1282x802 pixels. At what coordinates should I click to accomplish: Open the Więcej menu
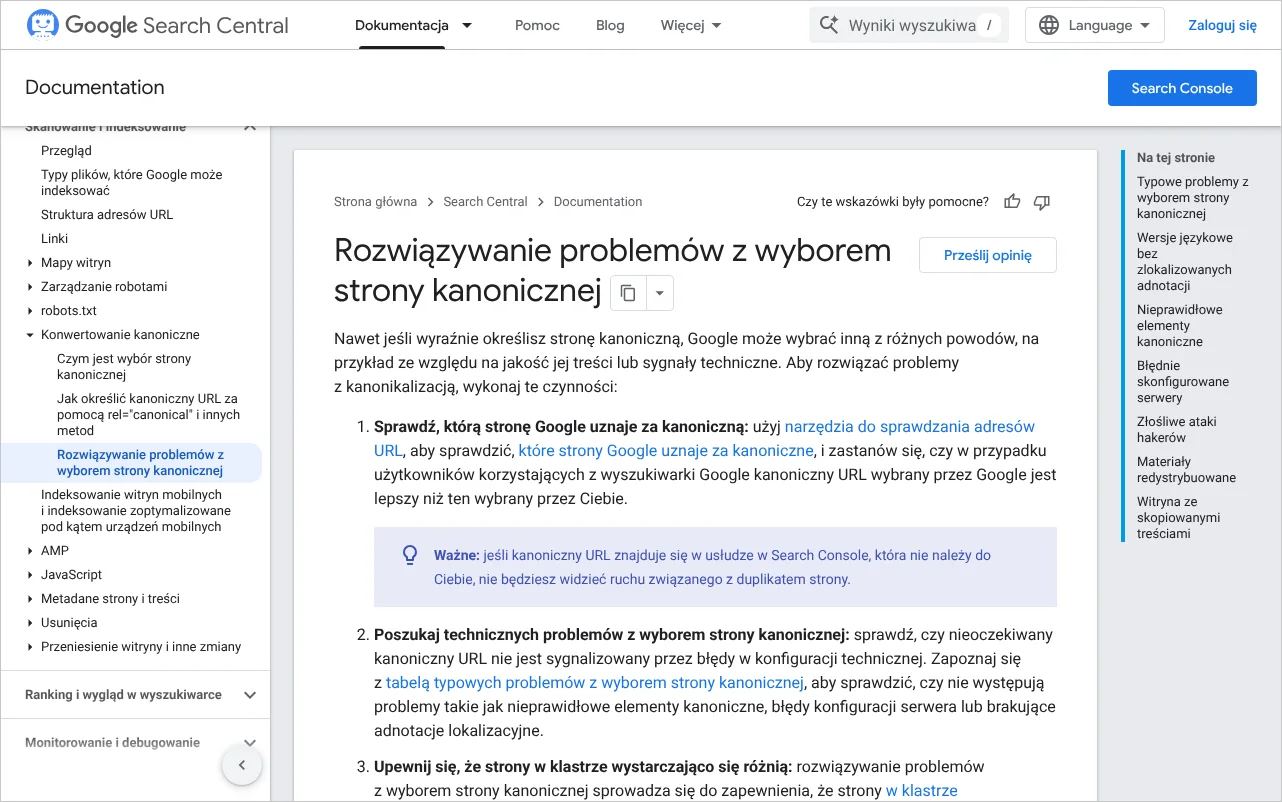tap(691, 25)
